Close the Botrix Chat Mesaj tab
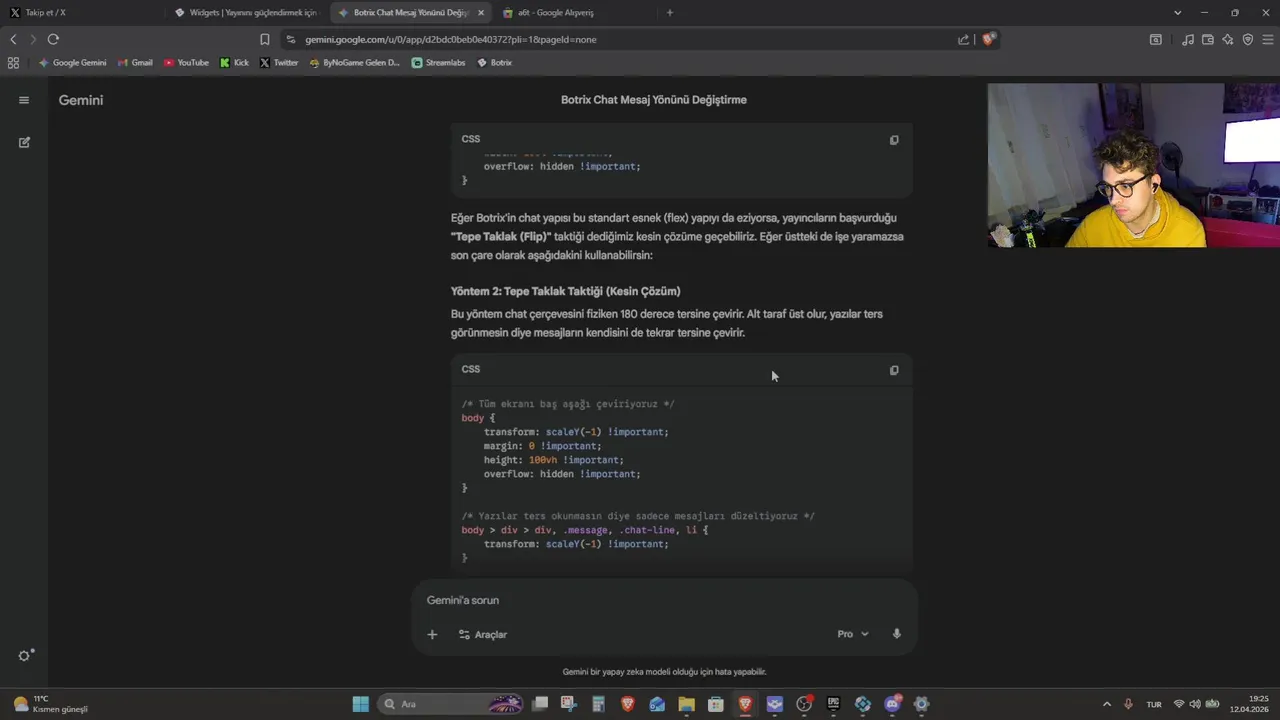The width and height of the screenshot is (1280, 720). pyautogui.click(x=481, y=13)
